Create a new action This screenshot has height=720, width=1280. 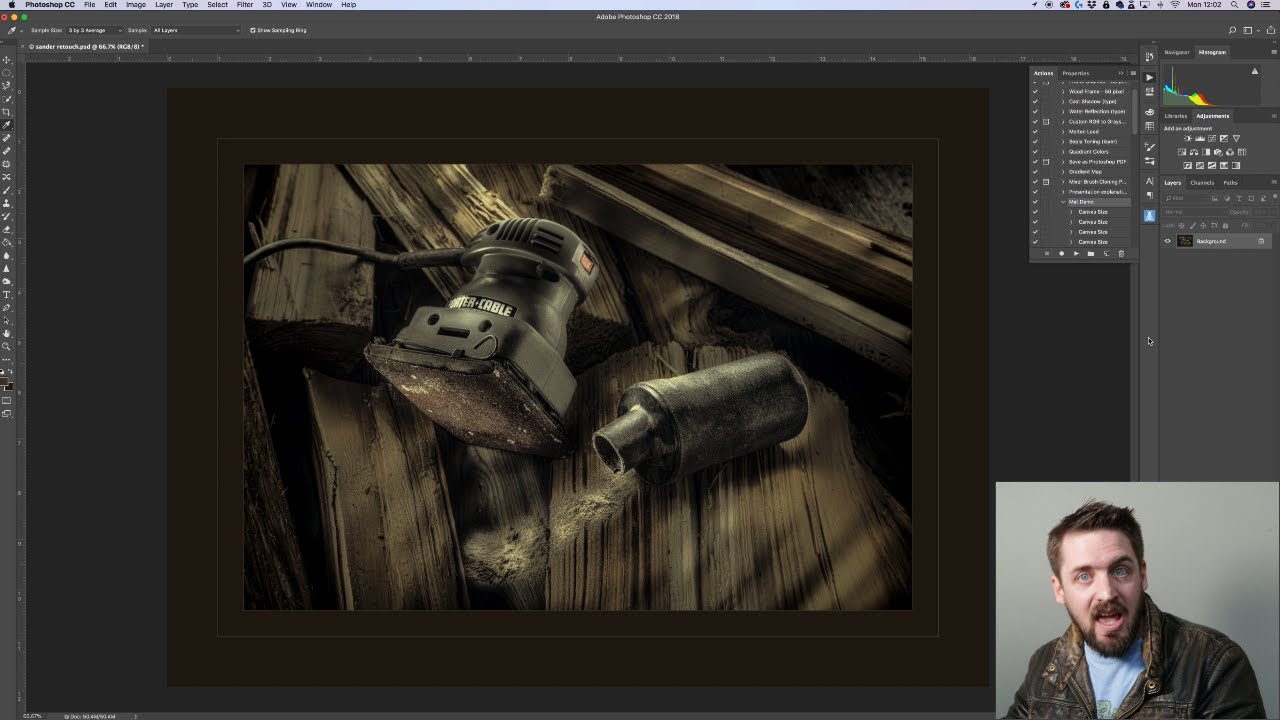pyautogui.click(x=1107, y=253)
